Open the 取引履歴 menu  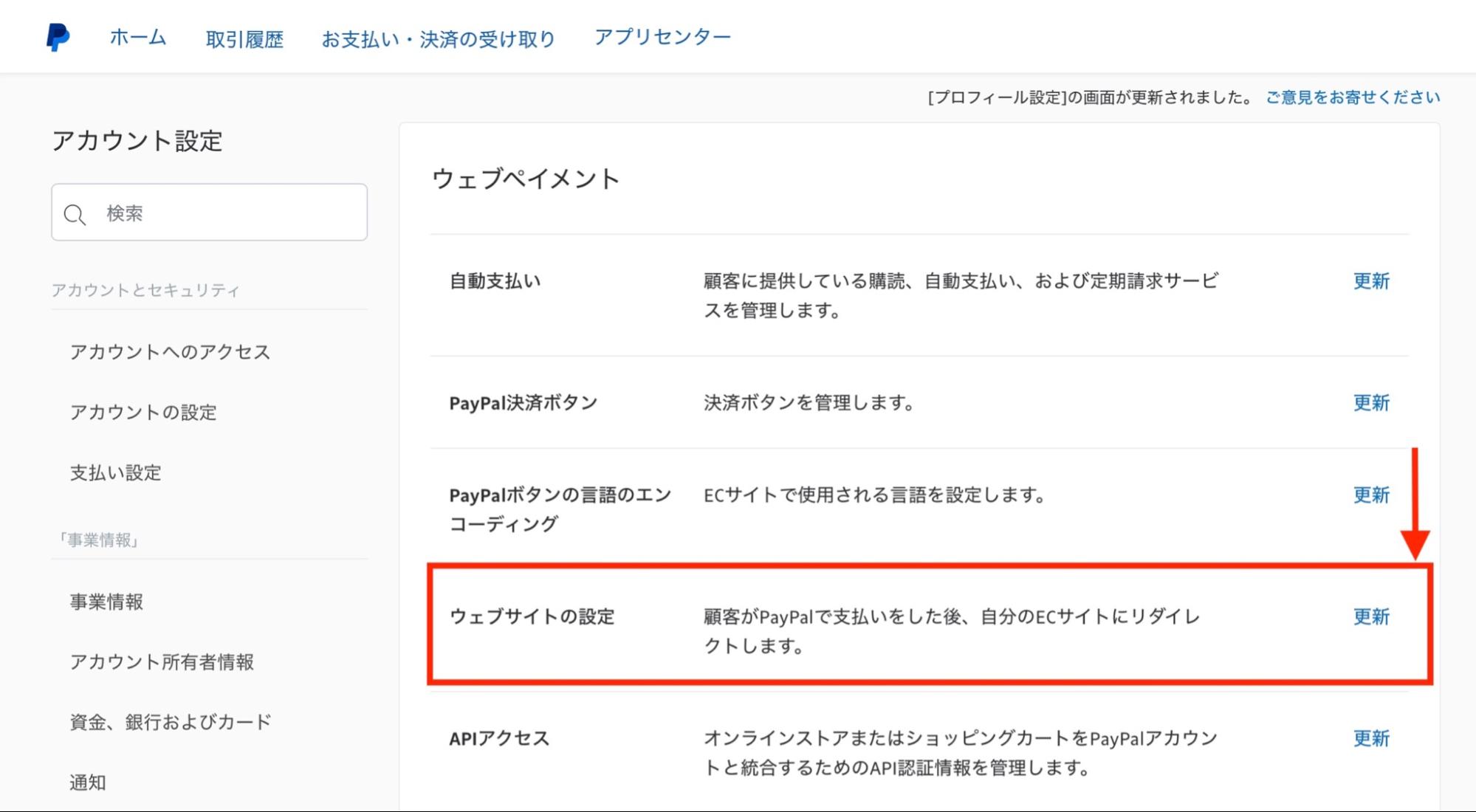244,39
